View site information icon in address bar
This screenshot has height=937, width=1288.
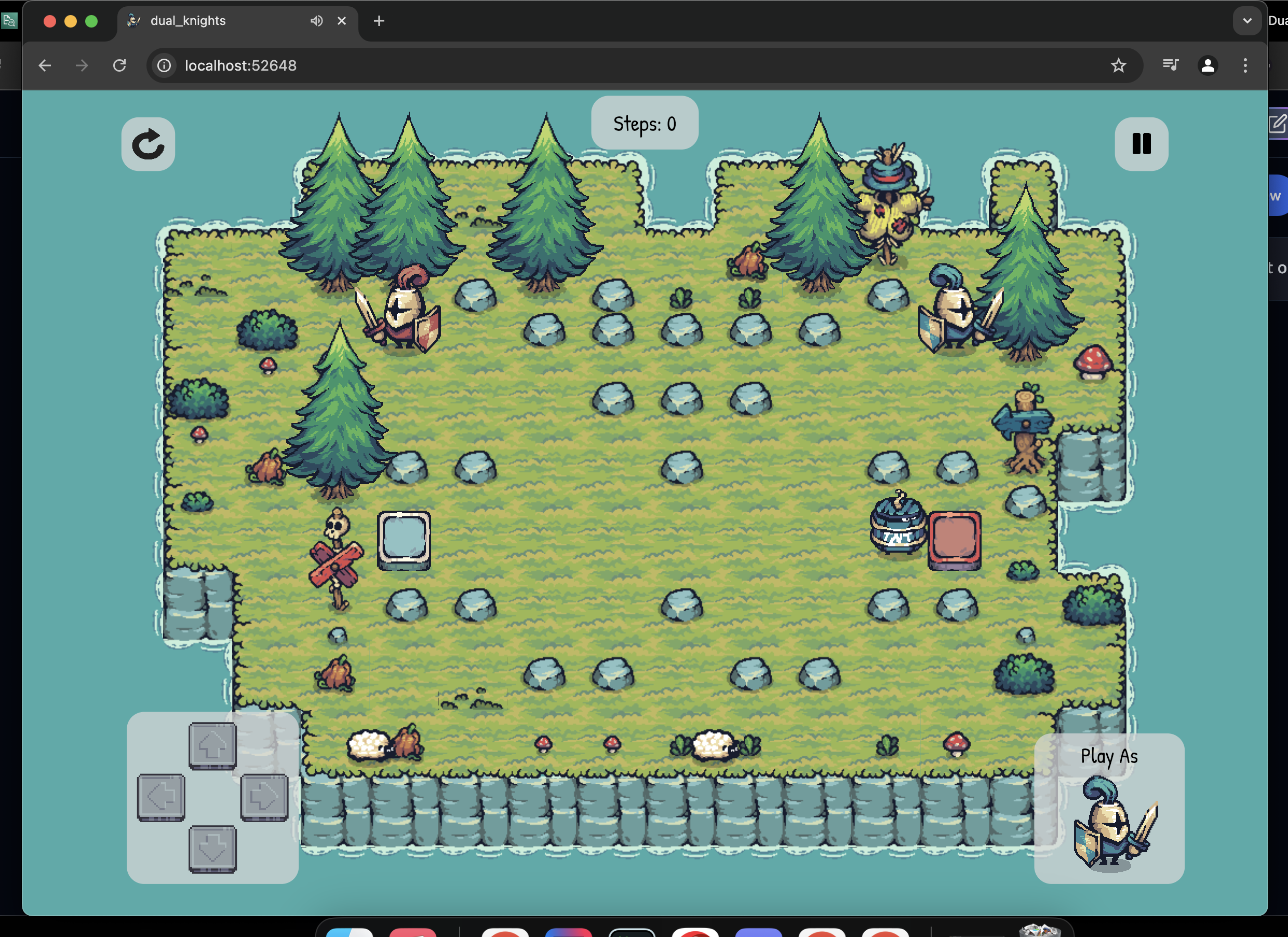164,66
